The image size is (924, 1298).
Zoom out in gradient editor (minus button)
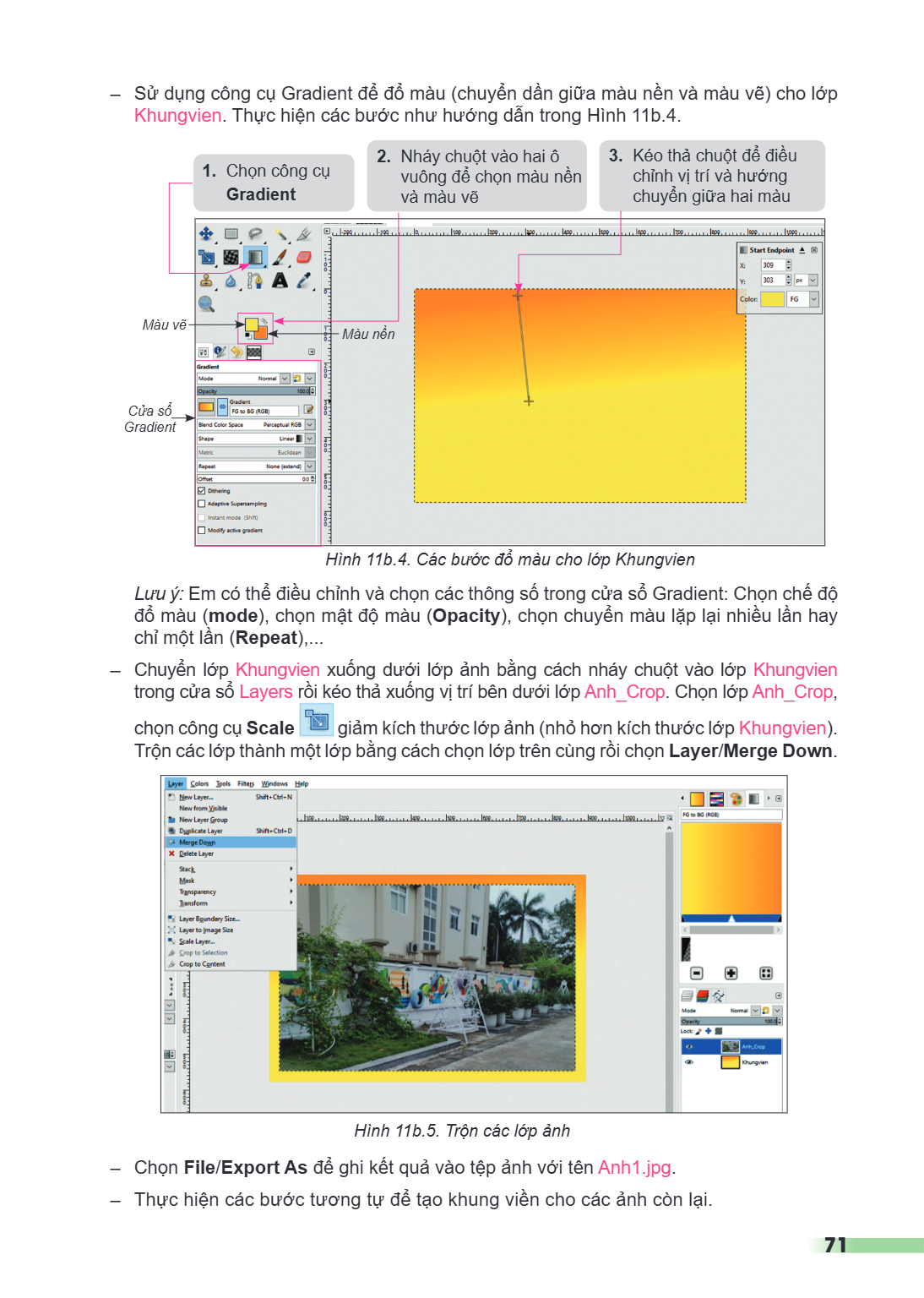coord(697,973)
